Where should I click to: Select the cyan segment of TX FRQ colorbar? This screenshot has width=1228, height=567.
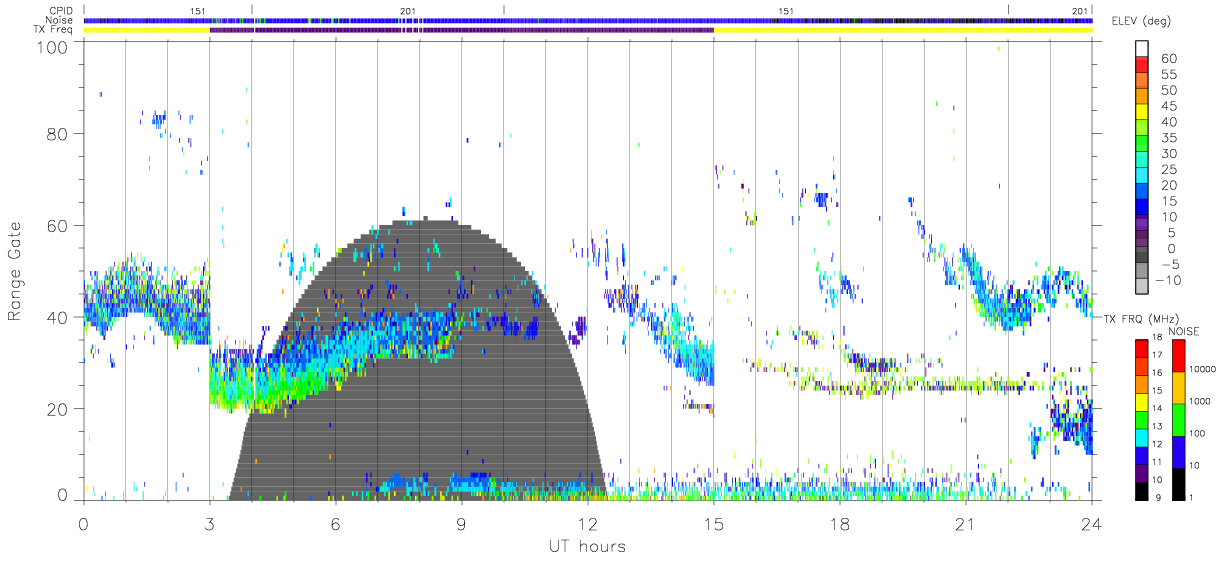pyautogui.click(x=1142, y=437)
